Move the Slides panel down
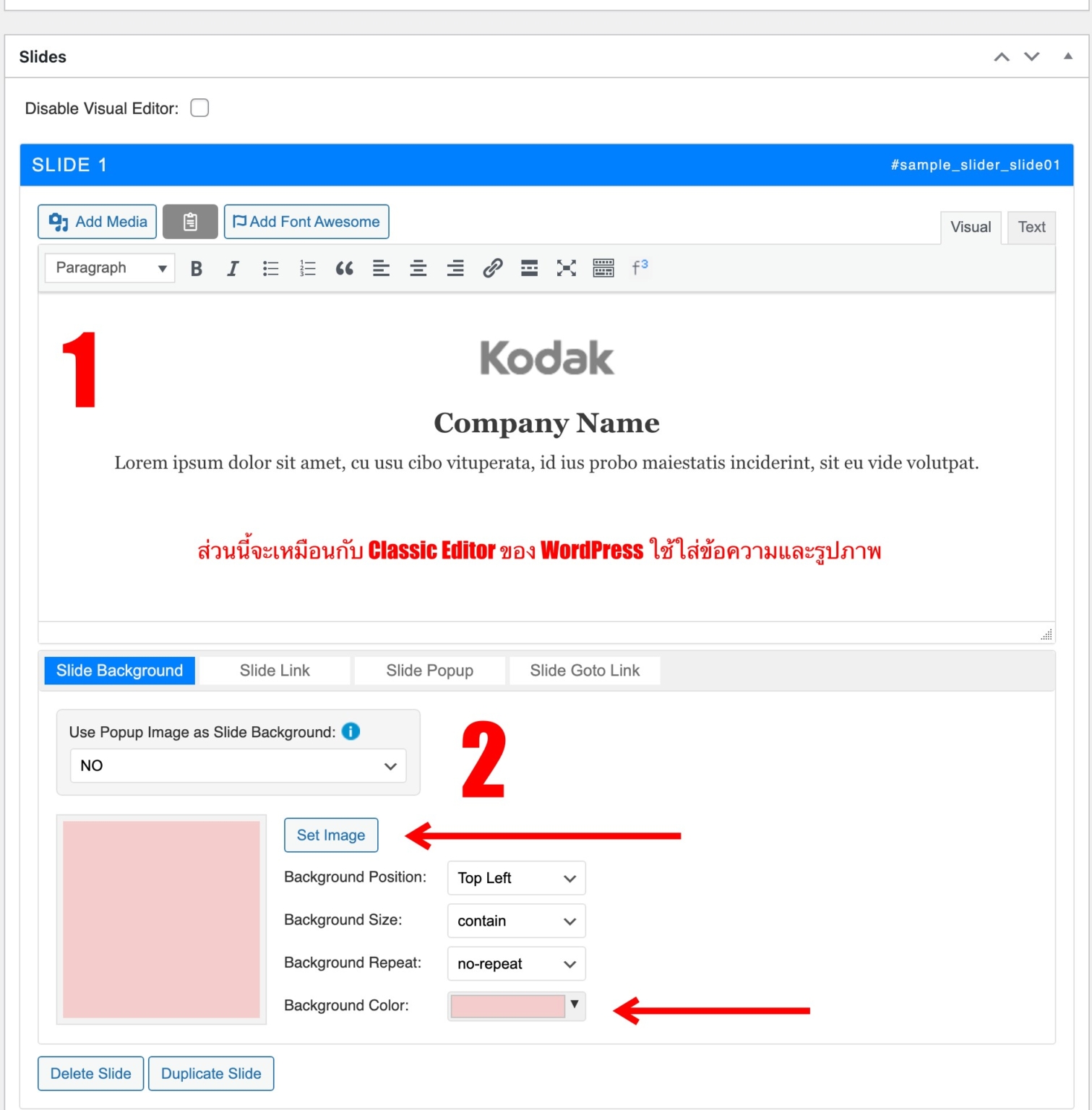 (1032, 57)
